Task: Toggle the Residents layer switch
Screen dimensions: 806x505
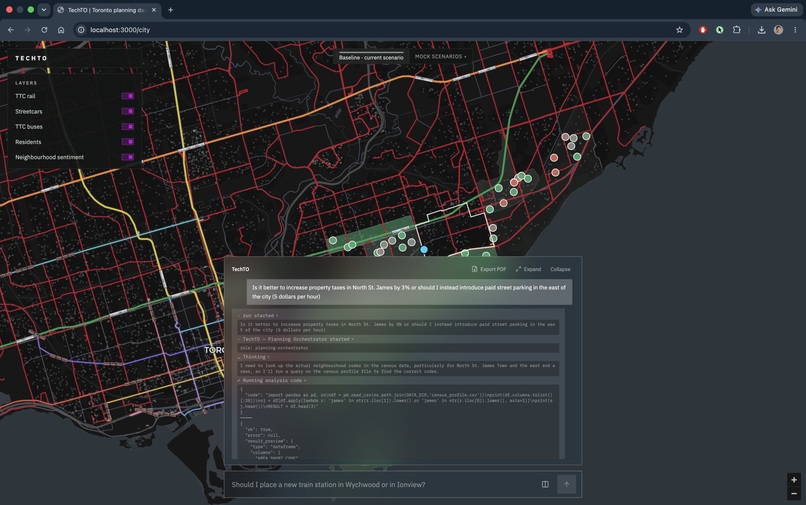Action: coord(127,142)
